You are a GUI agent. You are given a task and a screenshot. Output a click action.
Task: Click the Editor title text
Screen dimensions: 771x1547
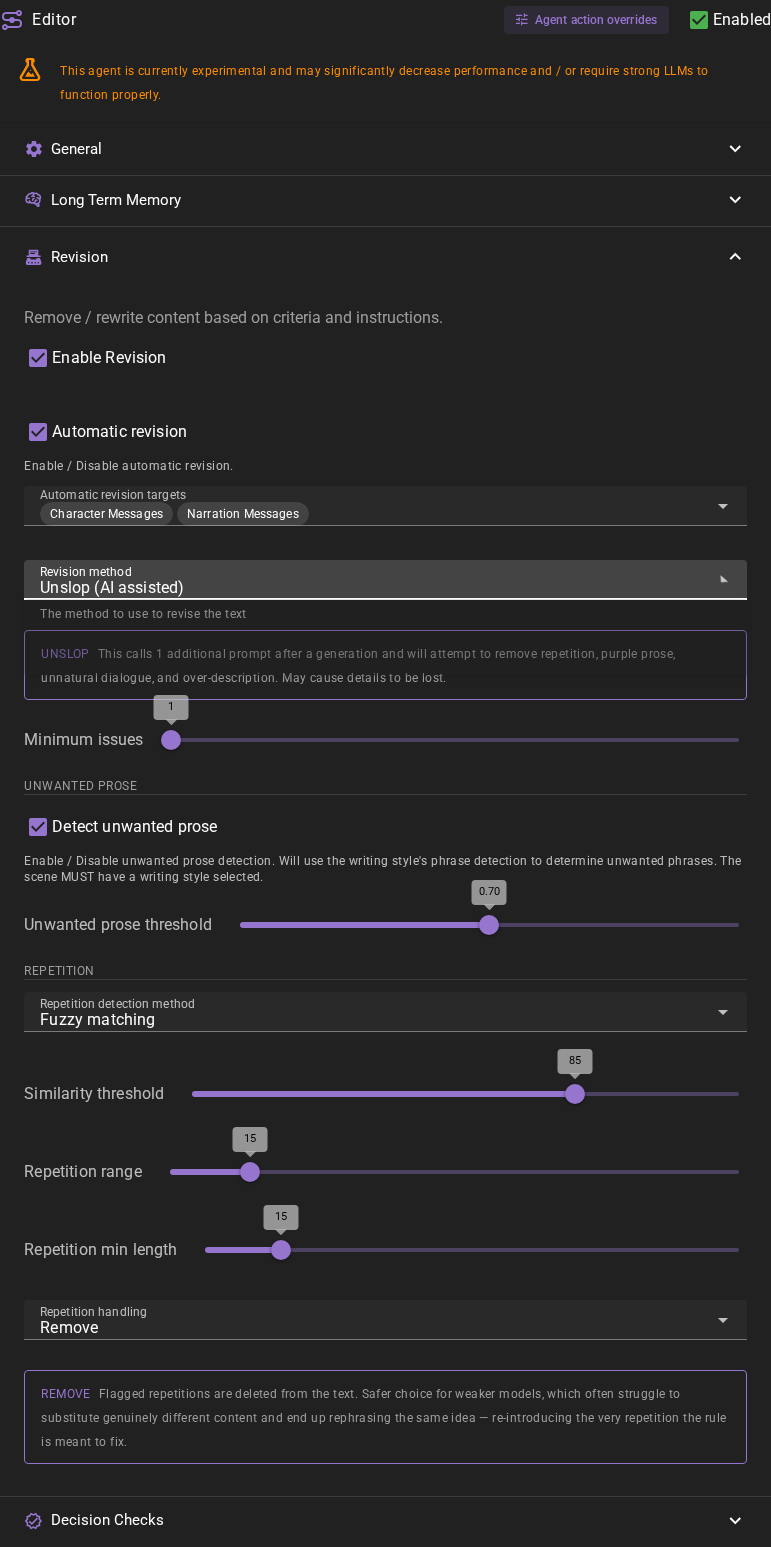pyautogui.click(x=54, y=20)
